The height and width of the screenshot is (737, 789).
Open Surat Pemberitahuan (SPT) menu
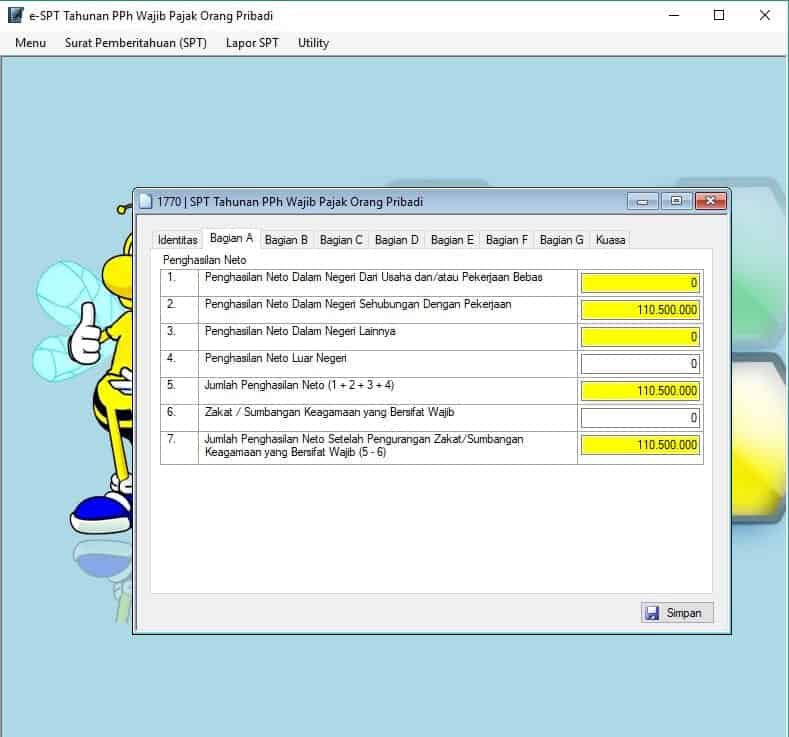(x=136, y=43)
